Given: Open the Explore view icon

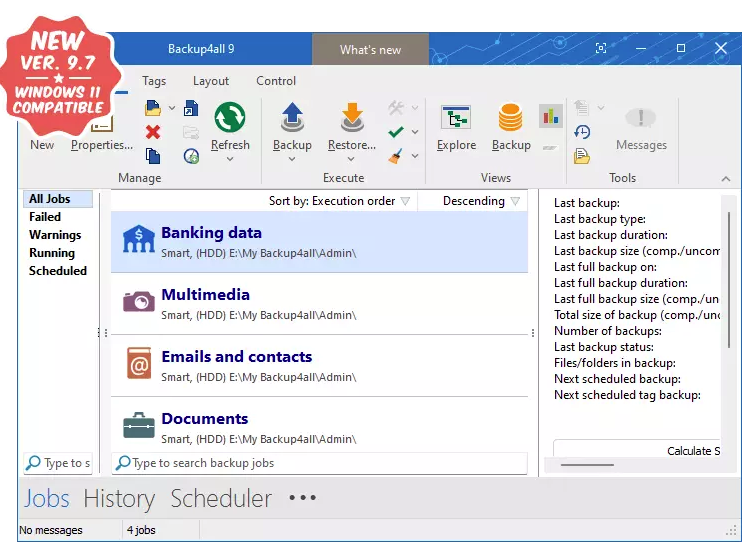Looking at the screenshot, I should tap(456, 117).
